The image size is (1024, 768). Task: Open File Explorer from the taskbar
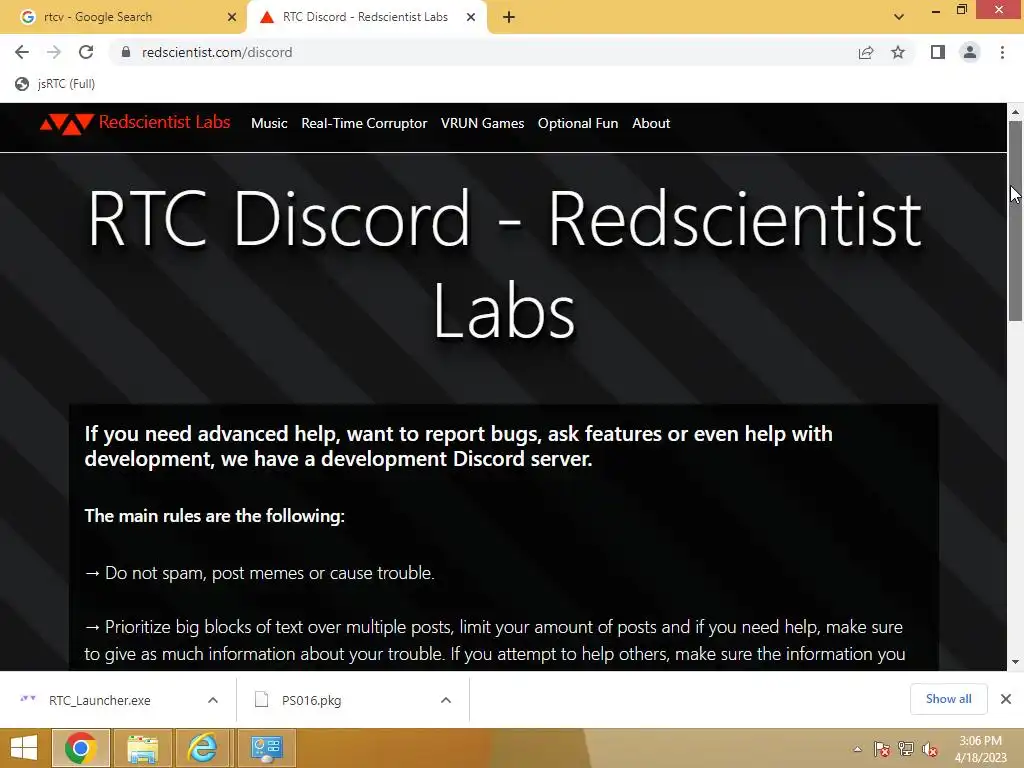[142, 748]
